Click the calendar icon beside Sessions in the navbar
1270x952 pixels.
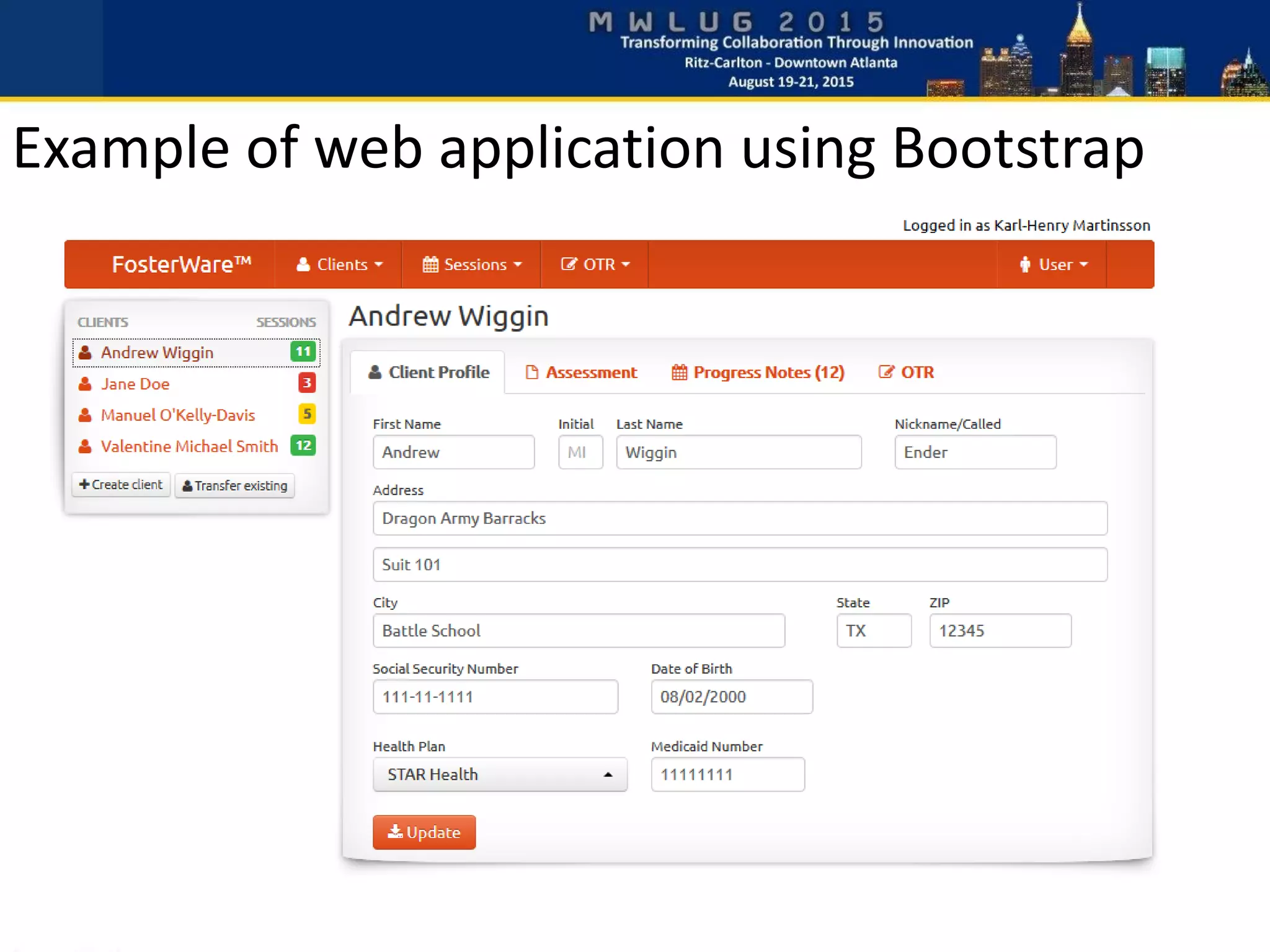tap(430, 265)
